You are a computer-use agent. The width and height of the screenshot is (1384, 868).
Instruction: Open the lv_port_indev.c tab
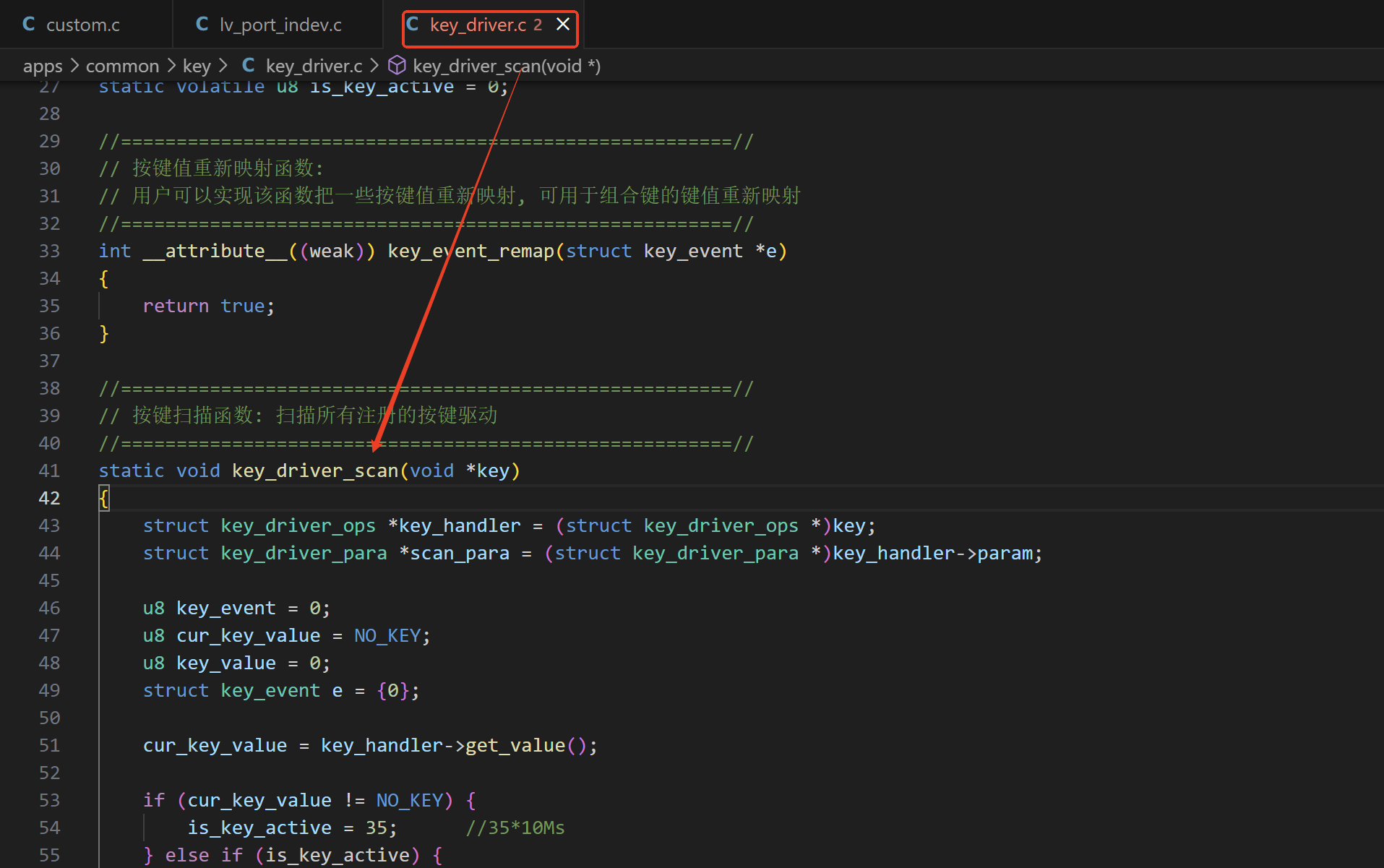(x=280, y=25)
